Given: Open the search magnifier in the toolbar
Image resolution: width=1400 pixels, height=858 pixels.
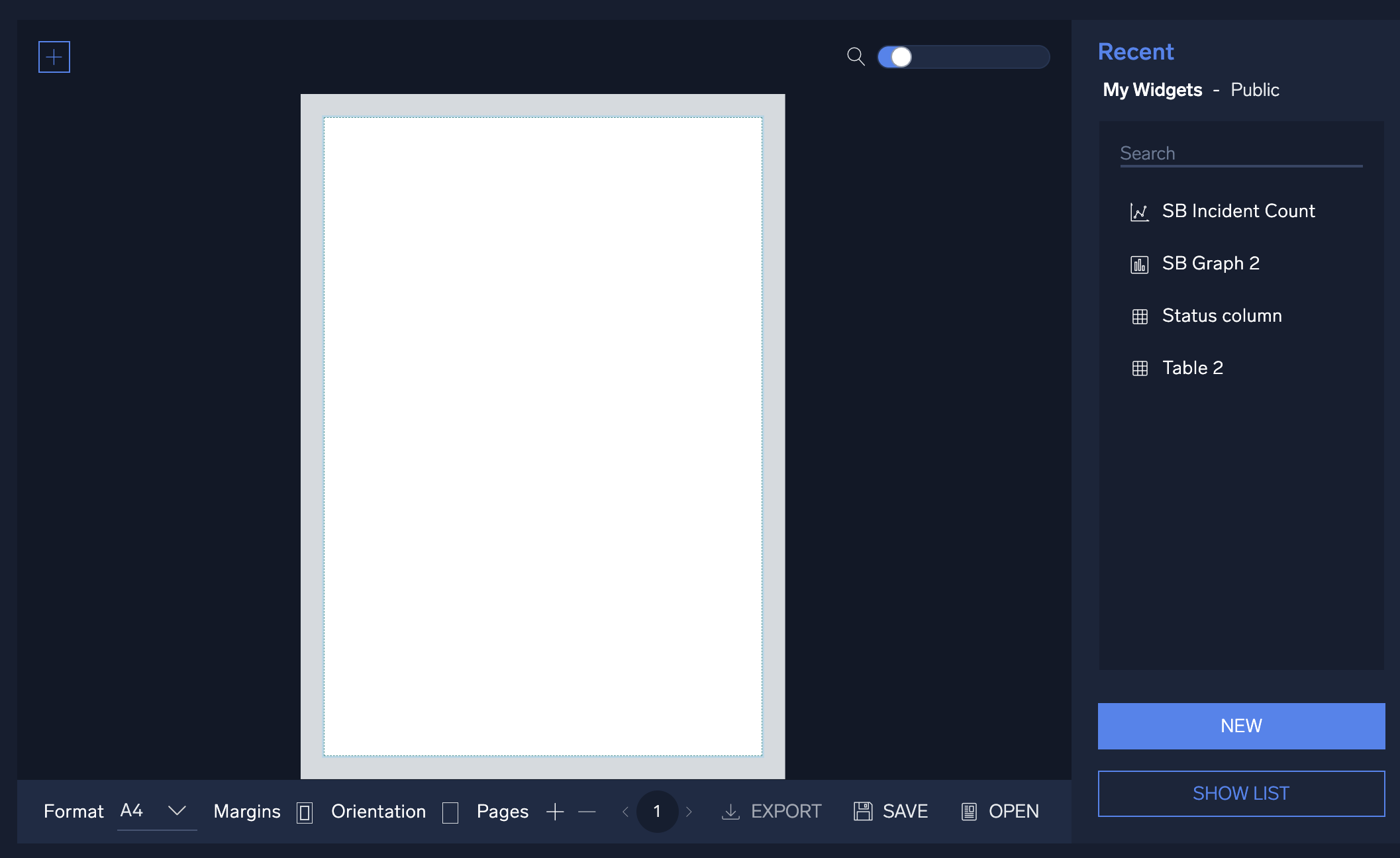Looking at the screenshot, I should [x=855, y=57].
